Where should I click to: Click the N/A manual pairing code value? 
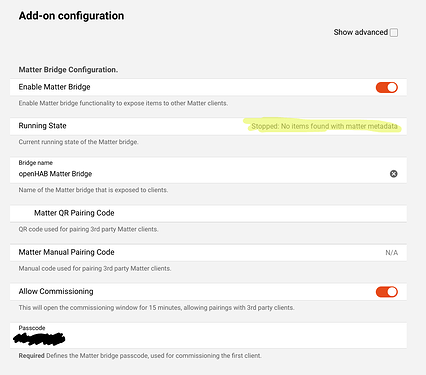392,253
